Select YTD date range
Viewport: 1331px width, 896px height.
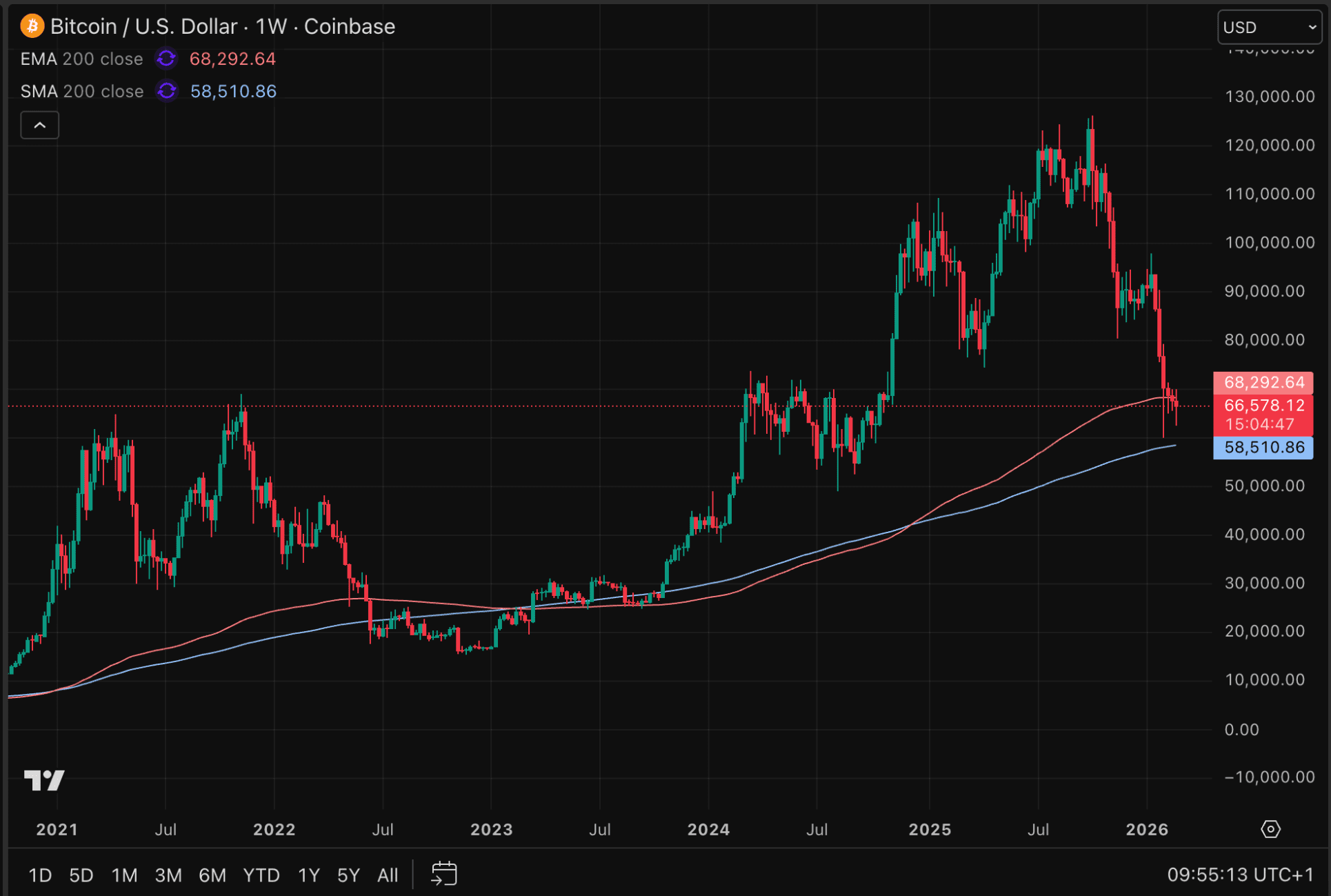(261, 875)
